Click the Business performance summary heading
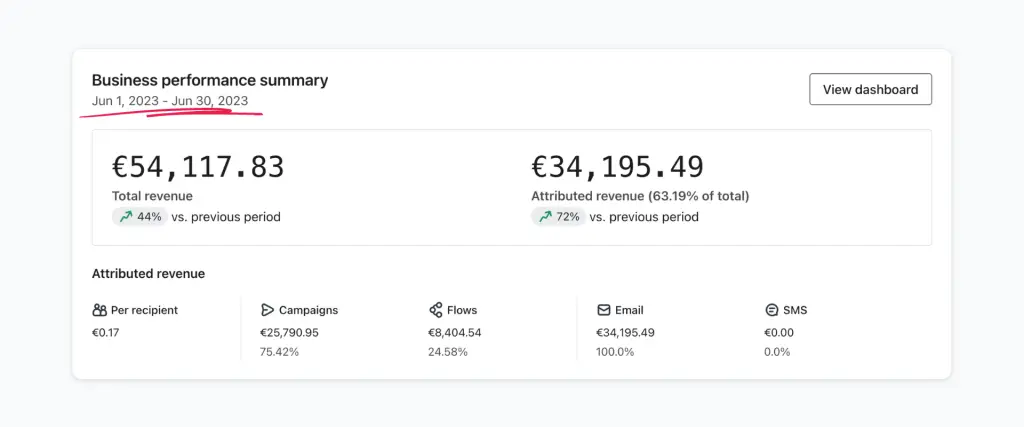1024x427 pixels. point(210,80)
